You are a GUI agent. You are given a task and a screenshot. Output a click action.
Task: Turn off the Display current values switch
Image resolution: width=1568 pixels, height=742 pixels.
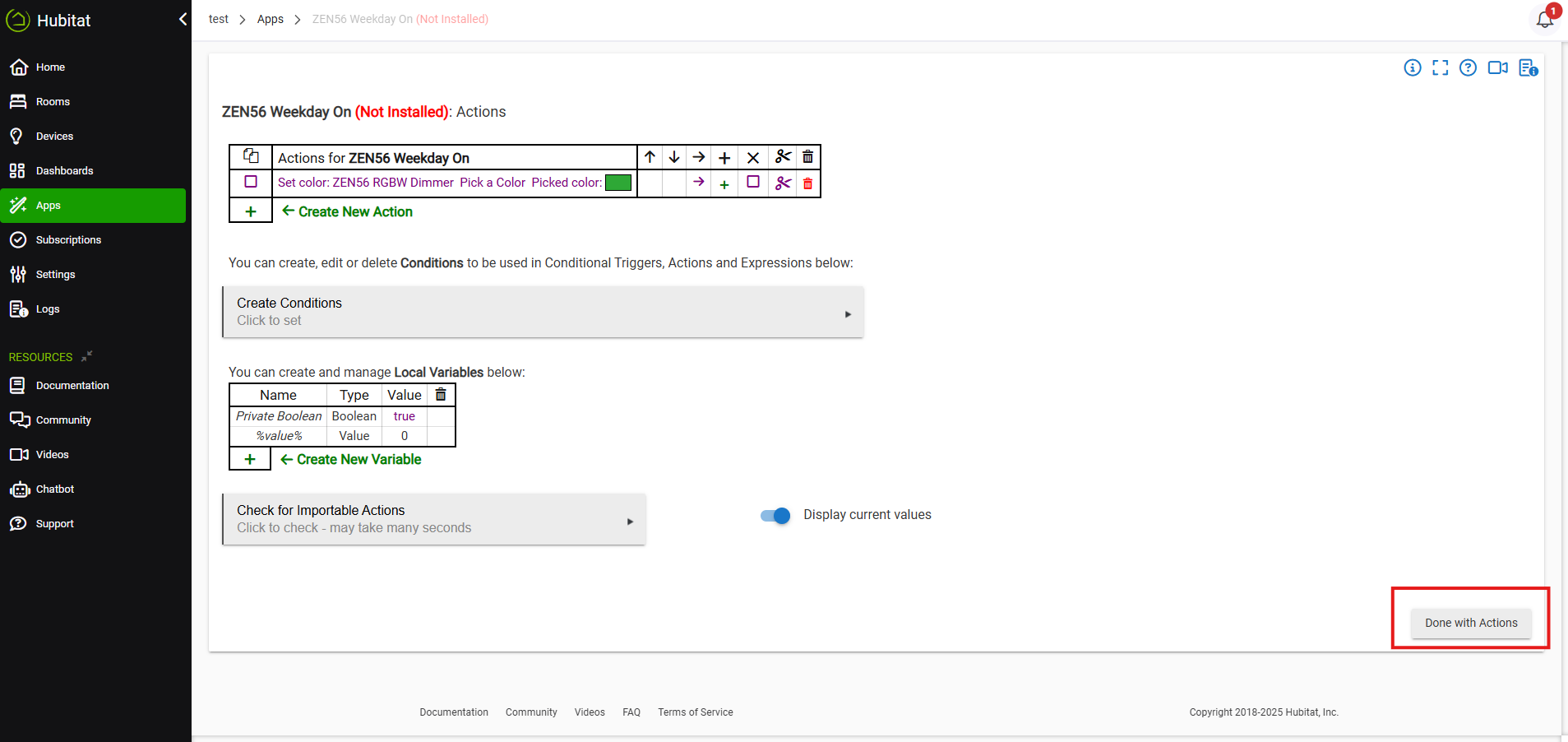pos(775,516)
